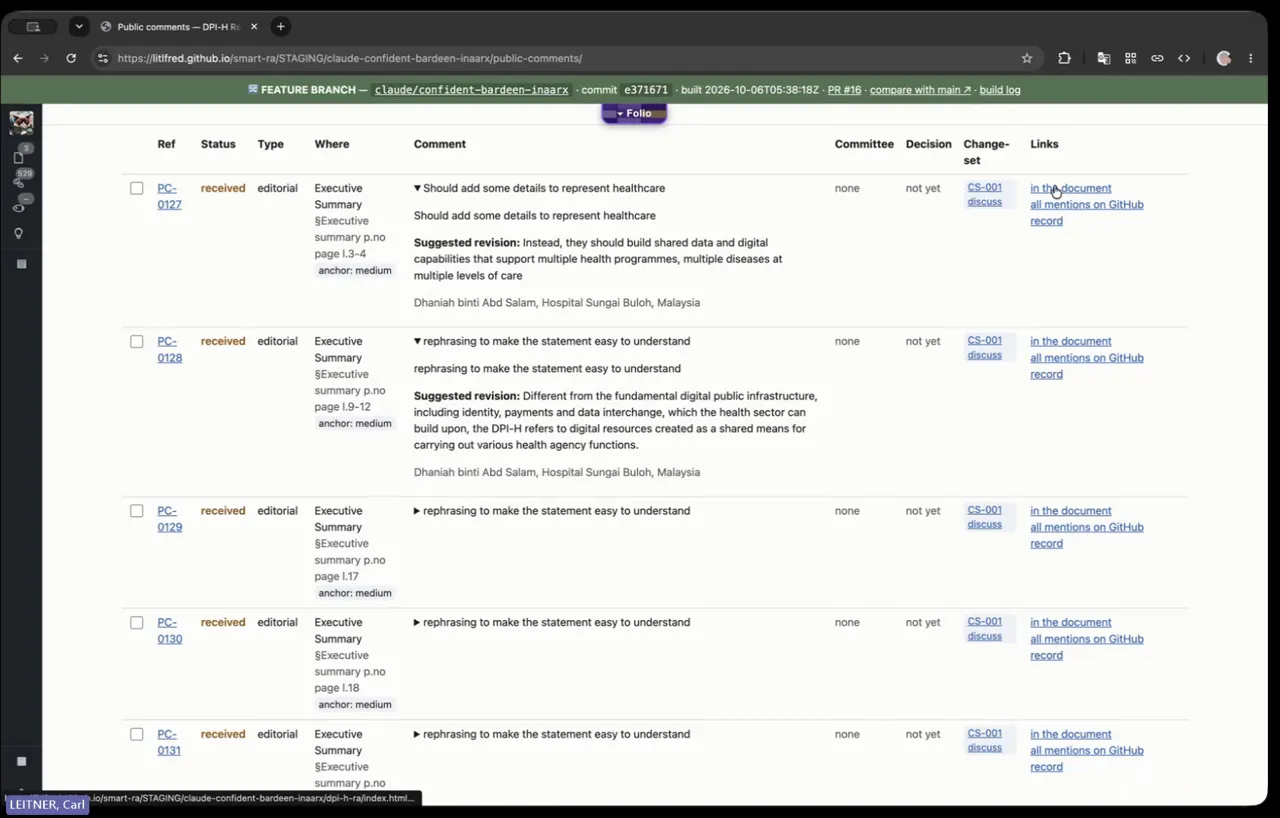Screen dimensions: 1280x818
Task: Tick the checkbox for PC-0130
Action: pos(137,622)
